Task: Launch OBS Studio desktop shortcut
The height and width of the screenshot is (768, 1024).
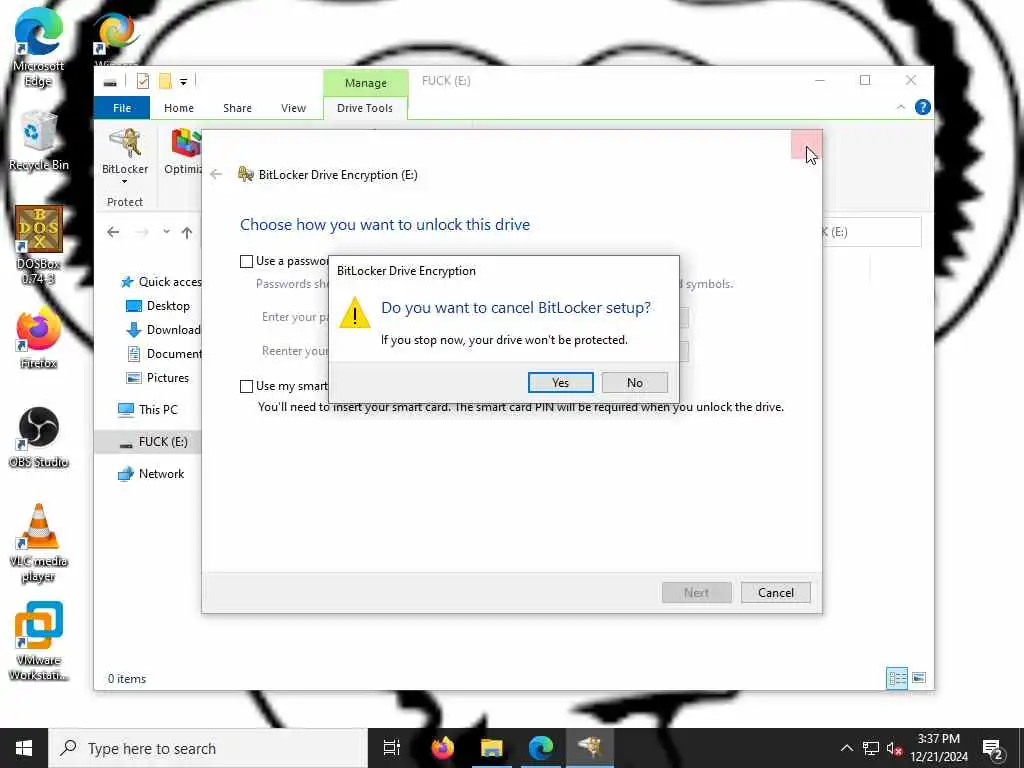Action: (x=39, y=438)
